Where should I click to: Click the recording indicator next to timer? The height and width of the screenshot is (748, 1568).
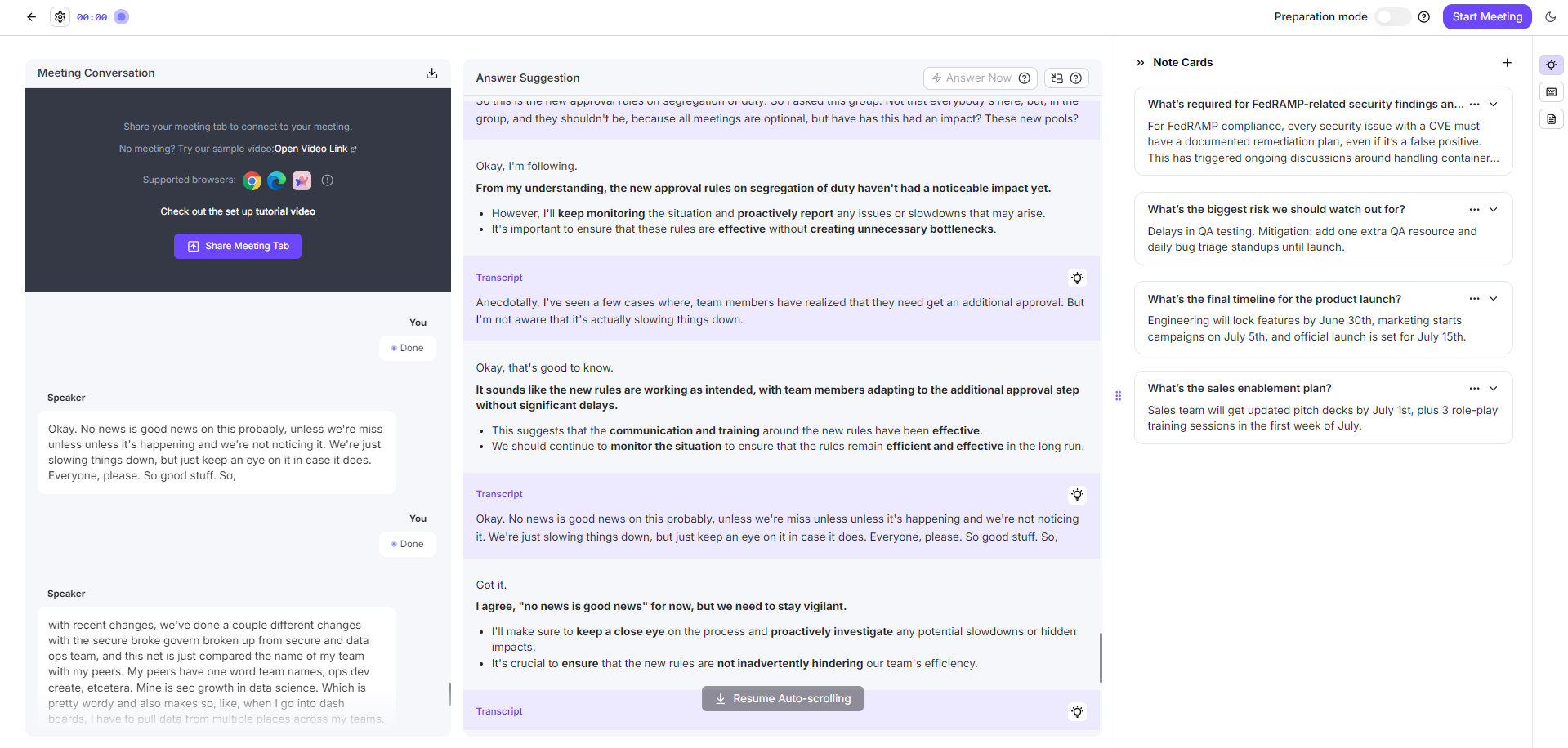(122, 17)
